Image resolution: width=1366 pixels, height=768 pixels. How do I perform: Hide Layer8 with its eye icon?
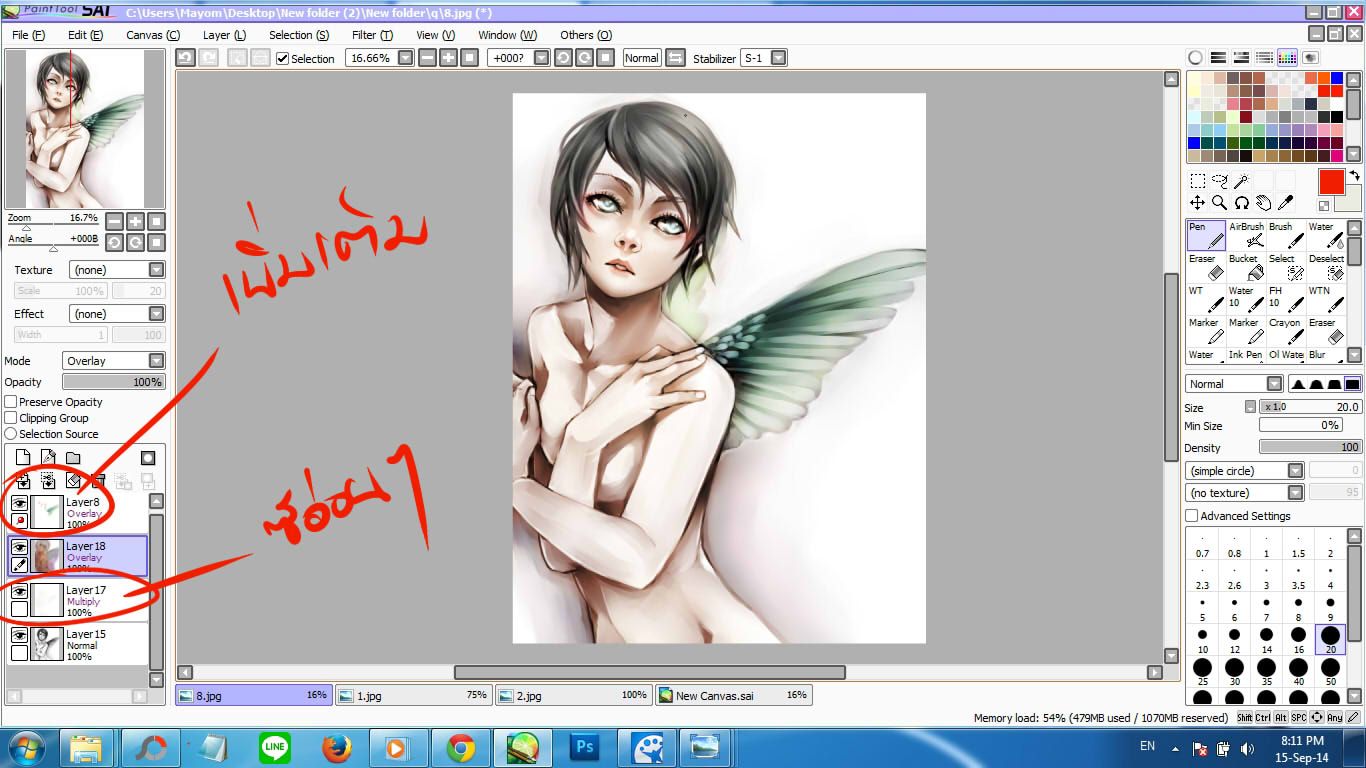tap(19, 503)
